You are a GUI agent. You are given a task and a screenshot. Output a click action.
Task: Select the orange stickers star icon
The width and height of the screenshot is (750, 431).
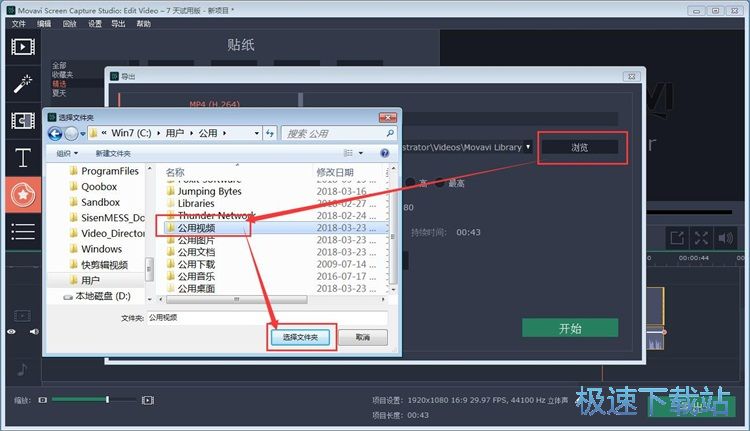(22, 195)
